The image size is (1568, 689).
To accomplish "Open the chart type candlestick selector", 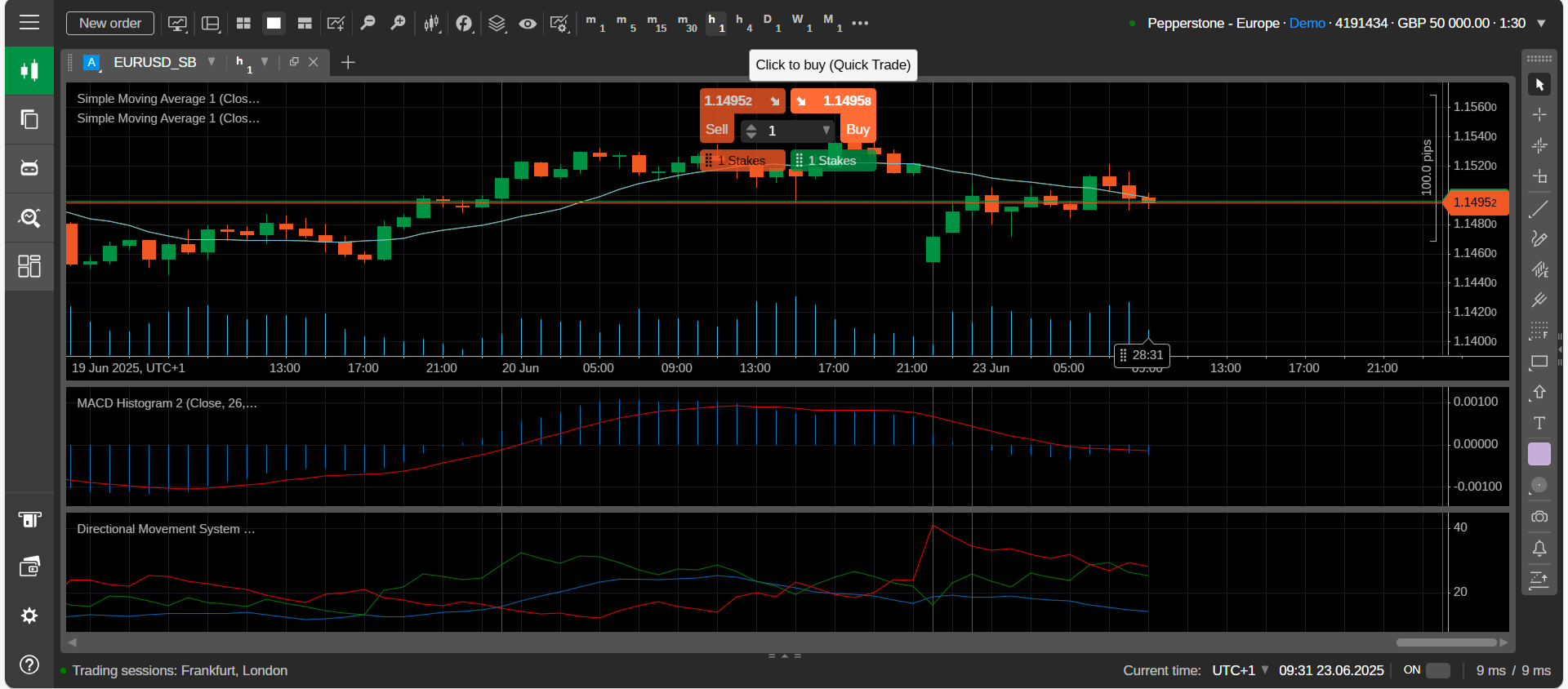I will (x=432, y=24).
